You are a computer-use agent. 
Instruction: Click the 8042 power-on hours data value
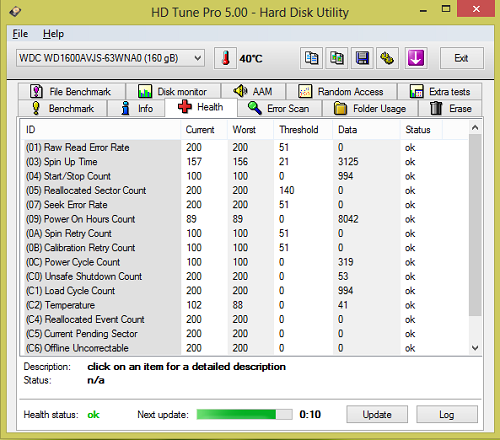point(348,219)
